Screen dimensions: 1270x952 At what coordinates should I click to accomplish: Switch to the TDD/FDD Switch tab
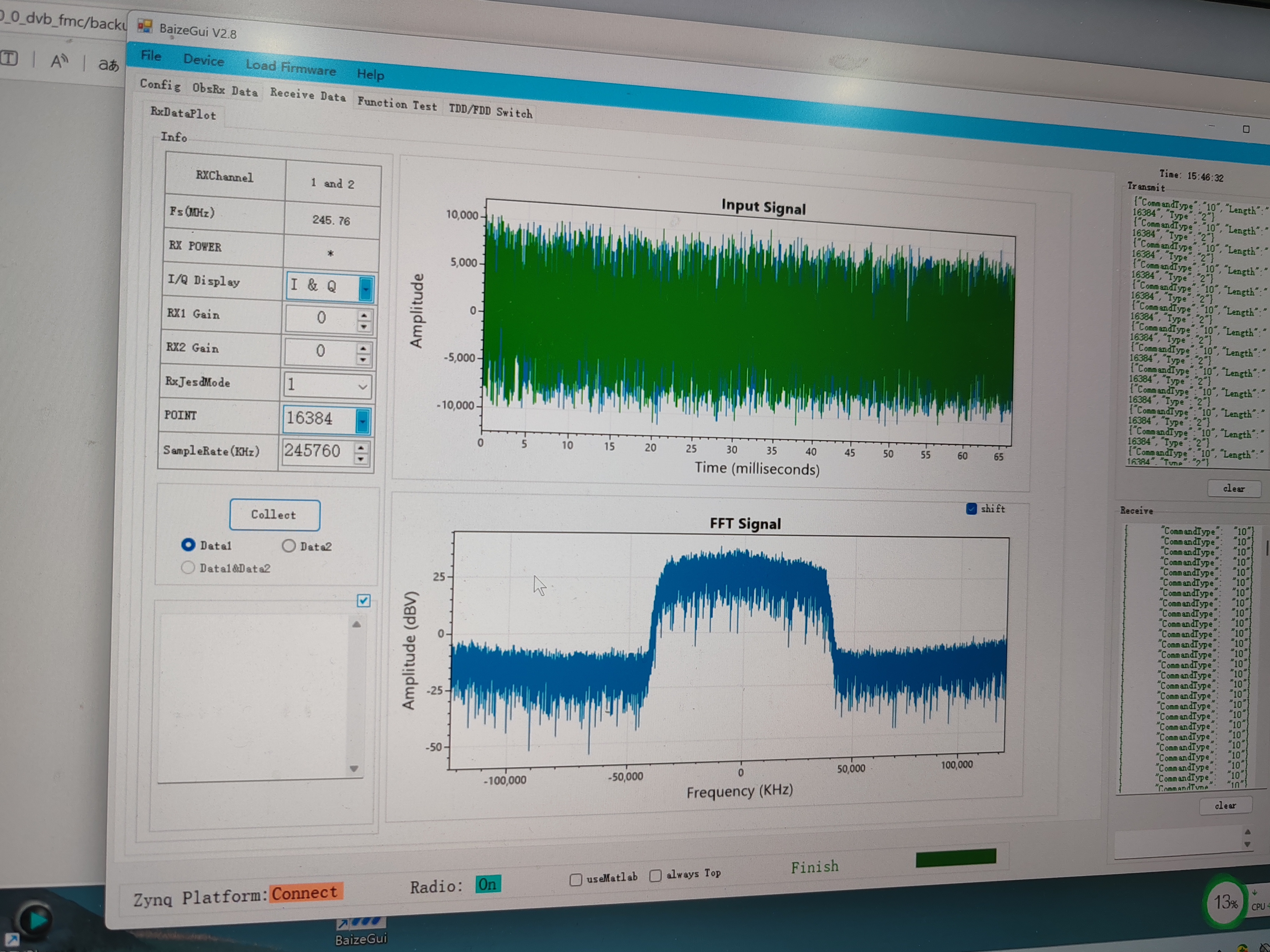(x=491, y=111)
